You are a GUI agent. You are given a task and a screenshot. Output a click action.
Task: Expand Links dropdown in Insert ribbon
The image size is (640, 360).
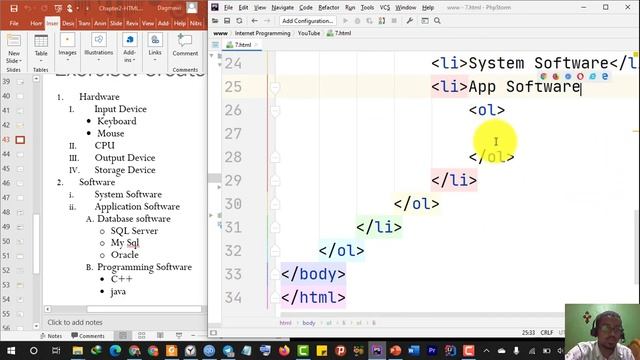click(155, 60)
